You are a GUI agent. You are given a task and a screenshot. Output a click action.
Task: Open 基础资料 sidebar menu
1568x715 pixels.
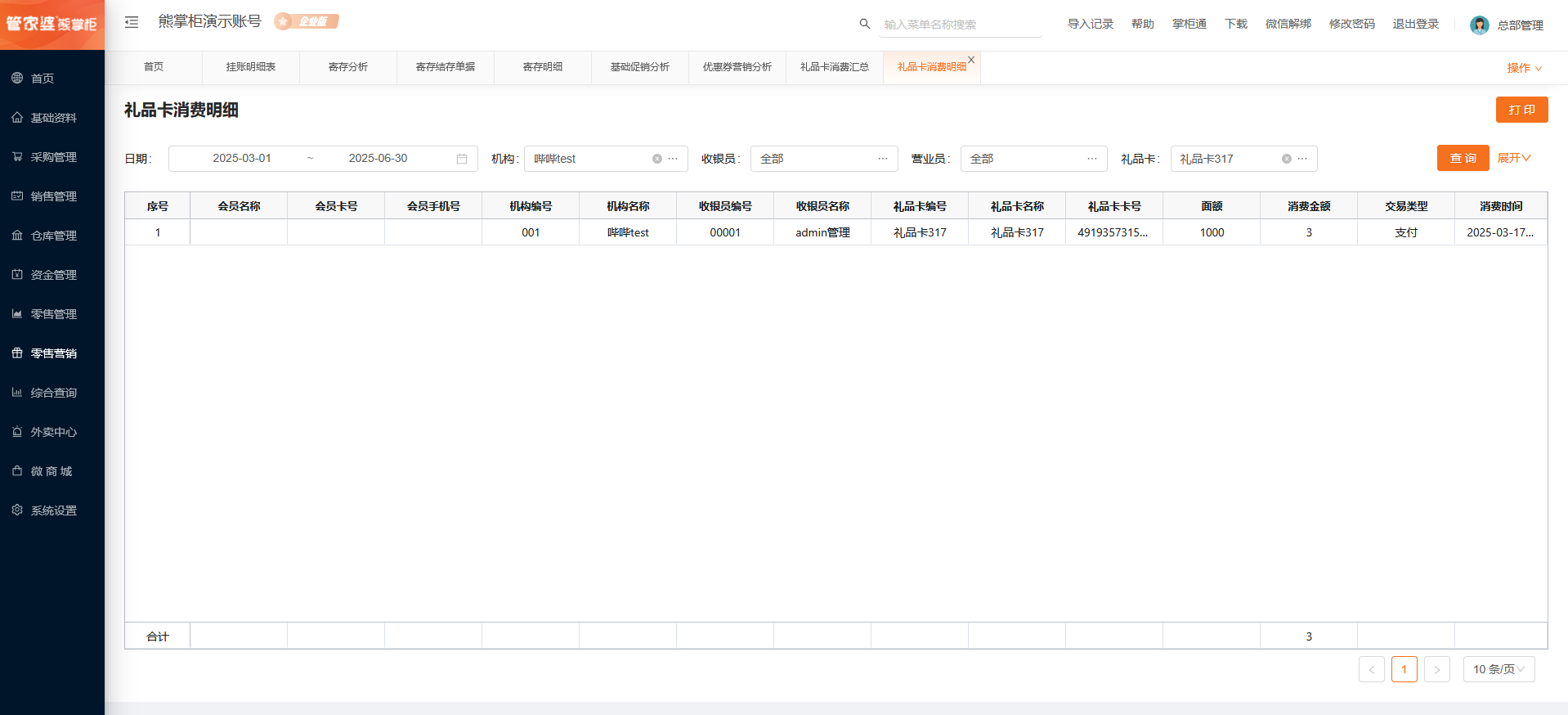point(52,118)
